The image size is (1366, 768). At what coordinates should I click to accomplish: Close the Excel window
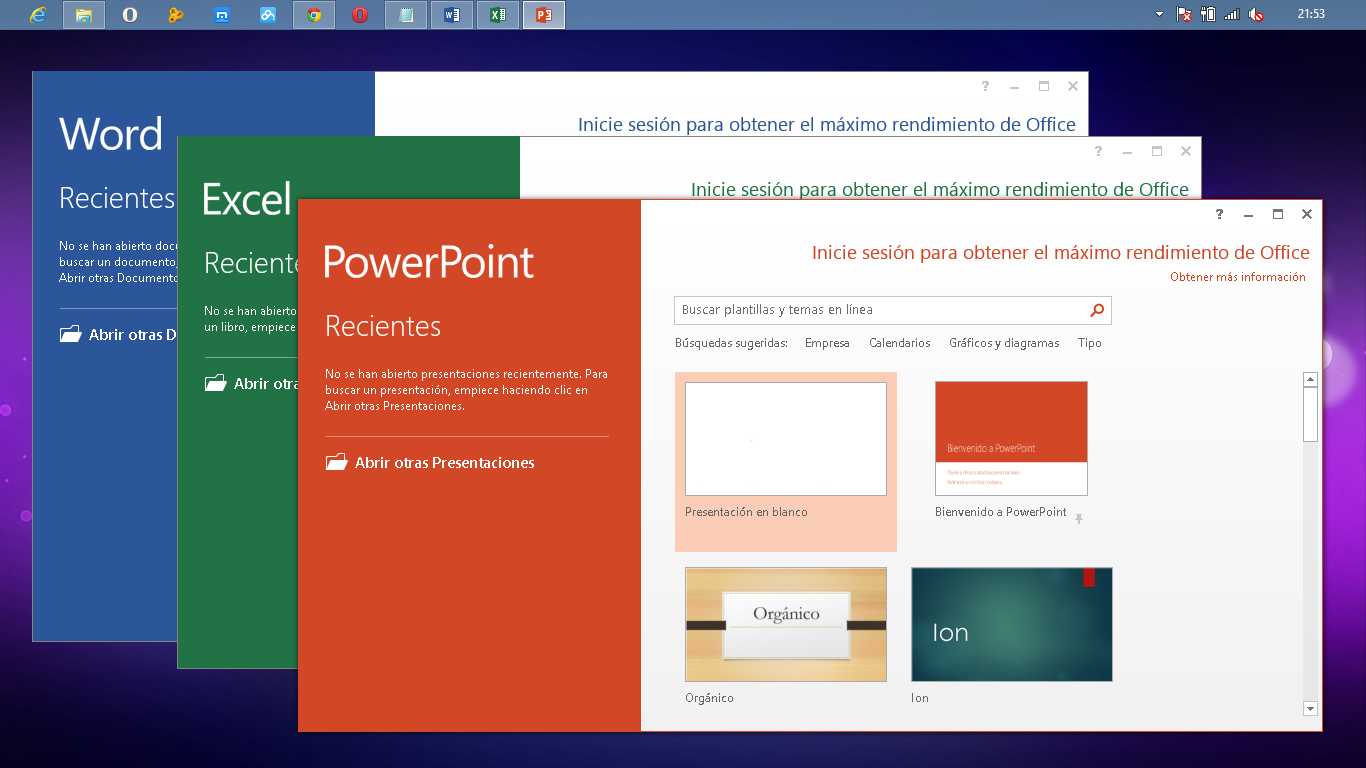1186,151
